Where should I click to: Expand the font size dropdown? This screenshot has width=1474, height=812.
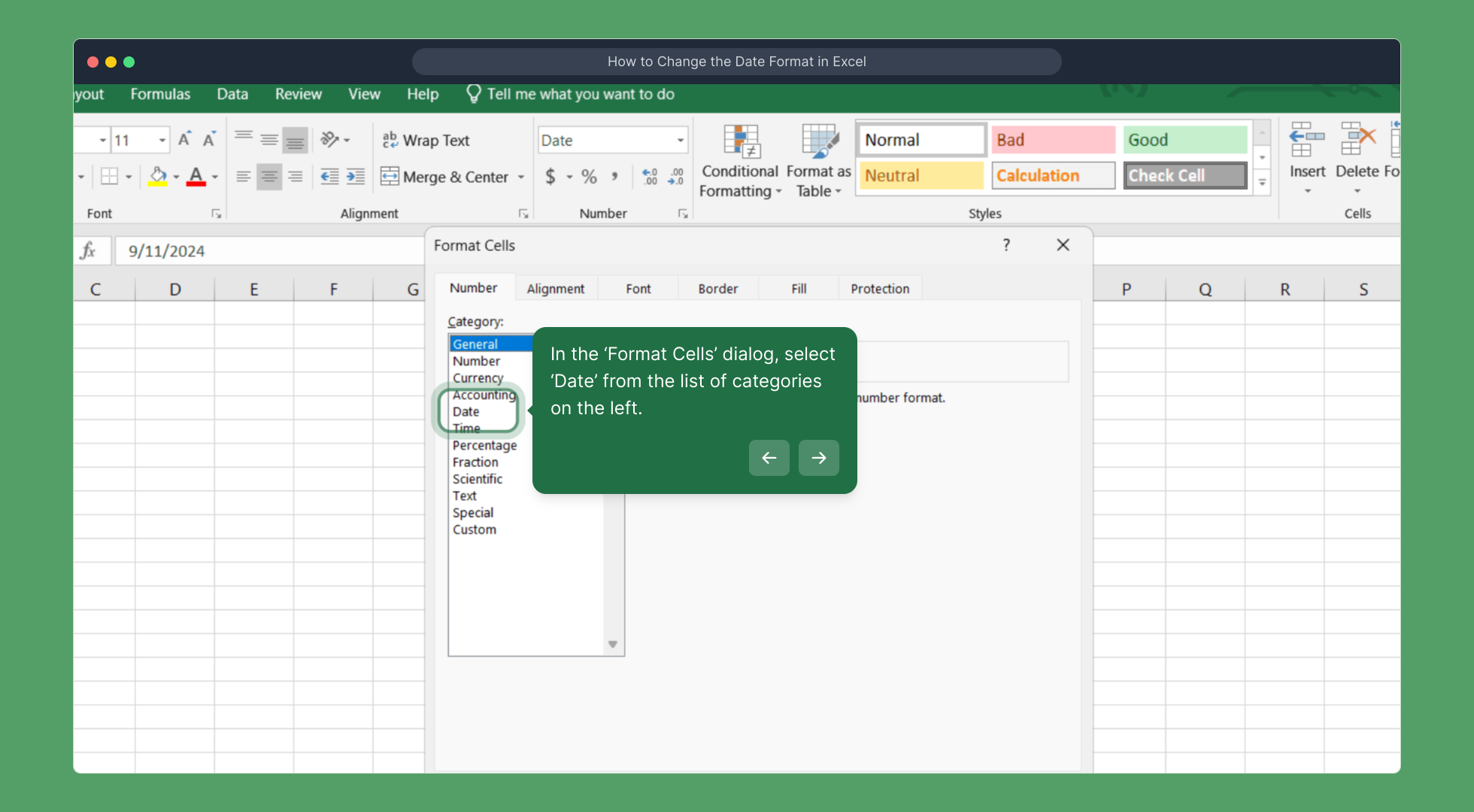pos(162,141)
